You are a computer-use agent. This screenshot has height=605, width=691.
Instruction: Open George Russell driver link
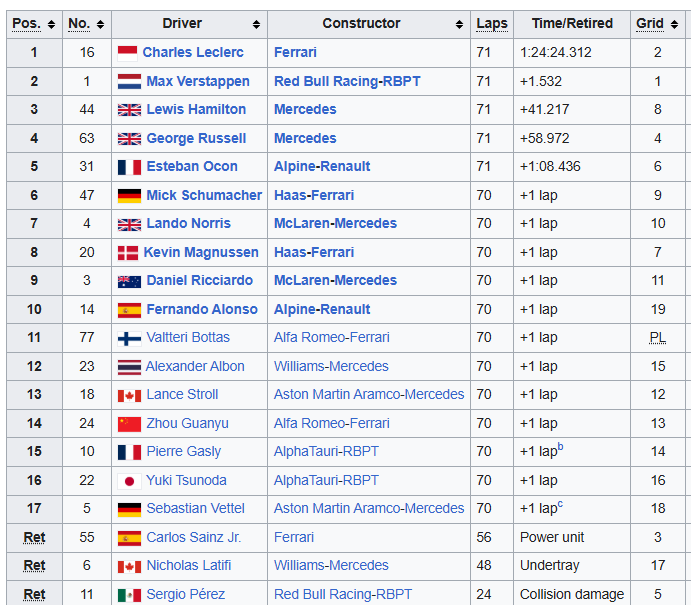(x=196, y=138)
